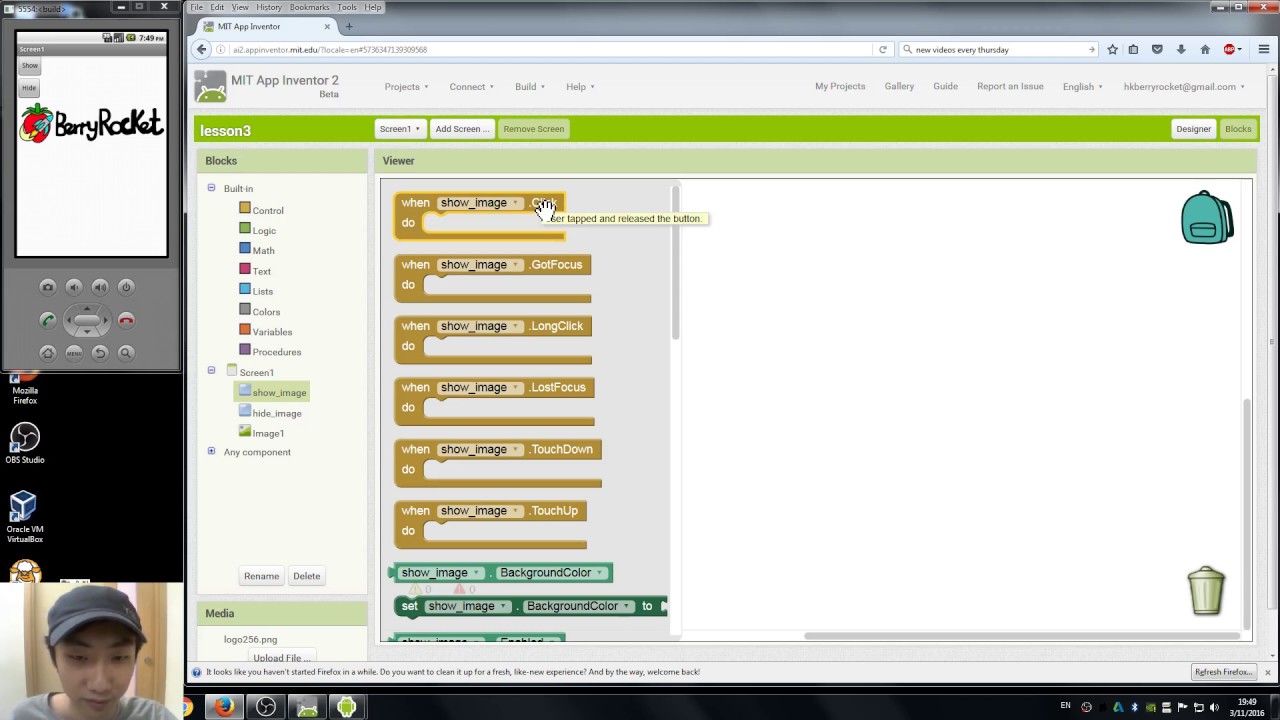This screenshot has width=1280, height=720.
Task: Bookmark this page with the star icon
Action: pyautogui.click(x=1112, y=49)
